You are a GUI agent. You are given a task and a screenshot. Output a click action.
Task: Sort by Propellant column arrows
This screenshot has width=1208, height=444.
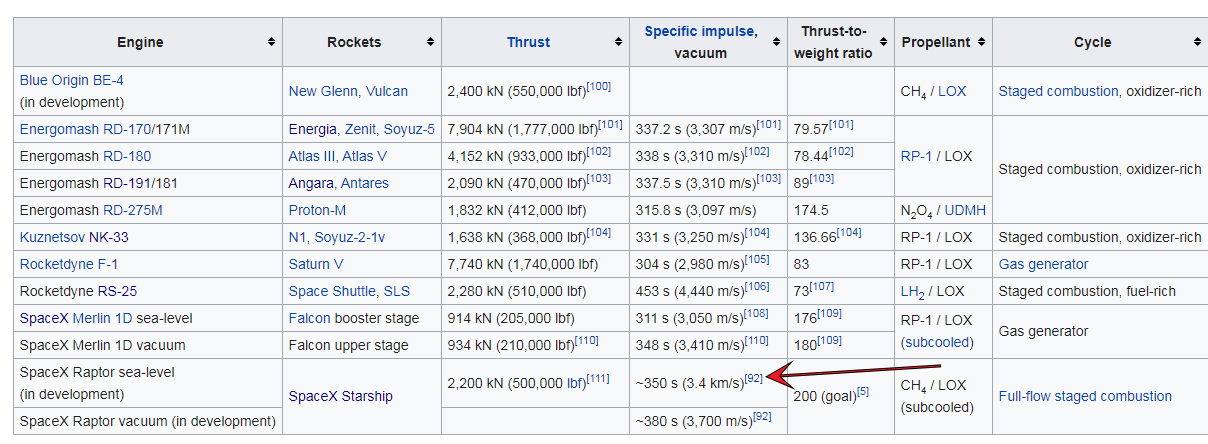point(982,42)
